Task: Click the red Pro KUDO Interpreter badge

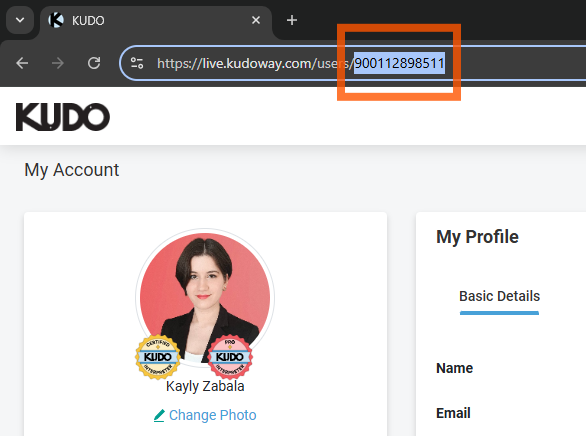Action: [x=230, y=357]
